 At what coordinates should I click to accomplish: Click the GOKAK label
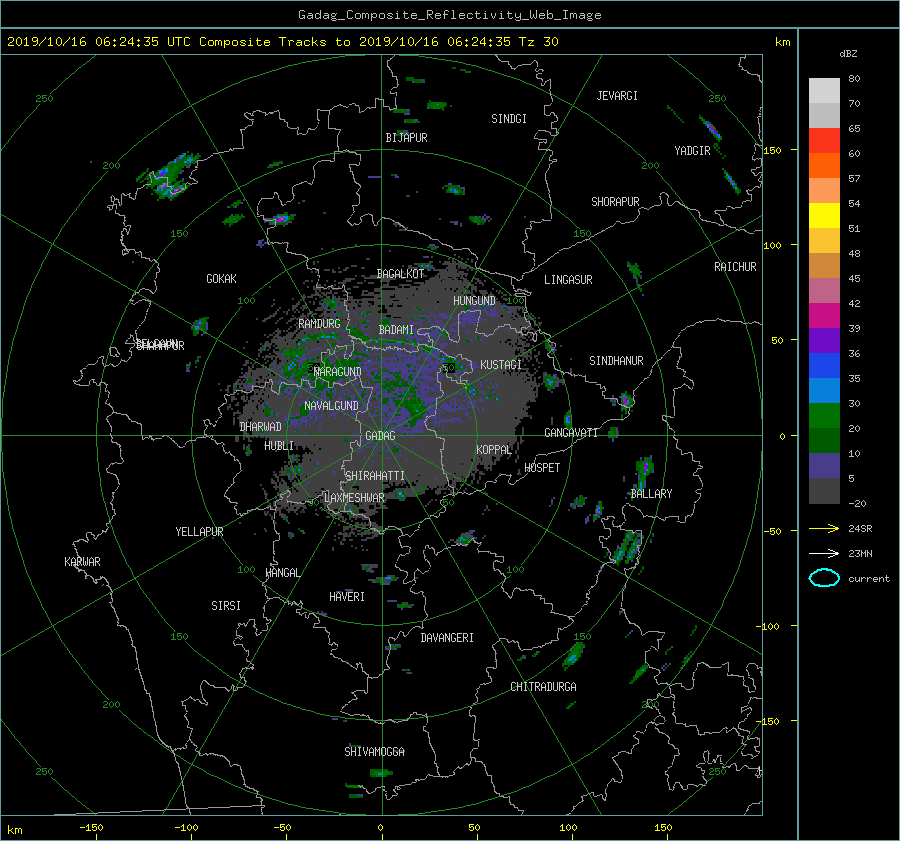[222, 279]
